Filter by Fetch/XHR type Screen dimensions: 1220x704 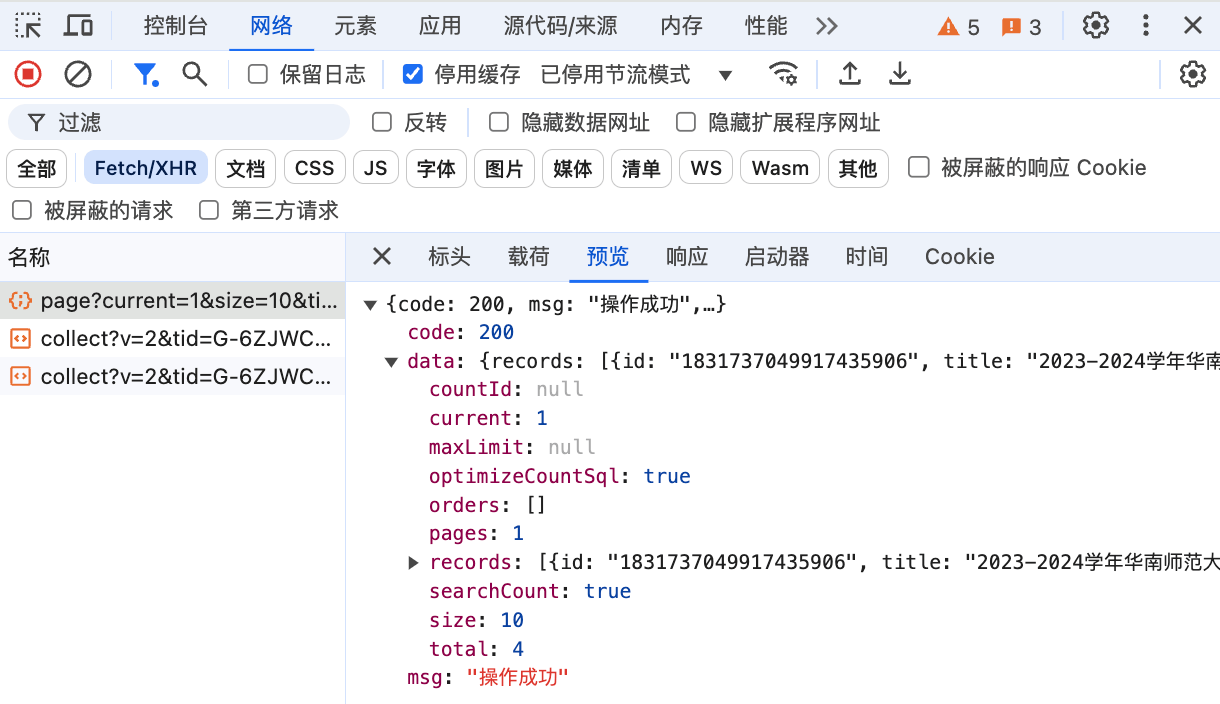tap(146, 168)
